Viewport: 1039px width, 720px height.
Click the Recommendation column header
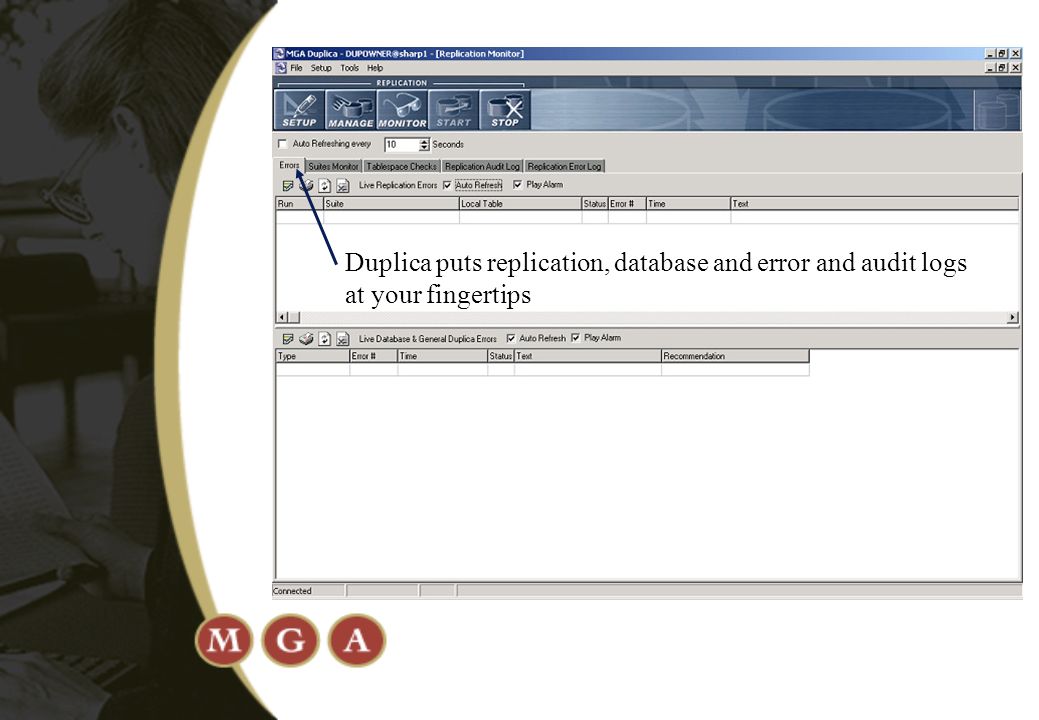735,356
